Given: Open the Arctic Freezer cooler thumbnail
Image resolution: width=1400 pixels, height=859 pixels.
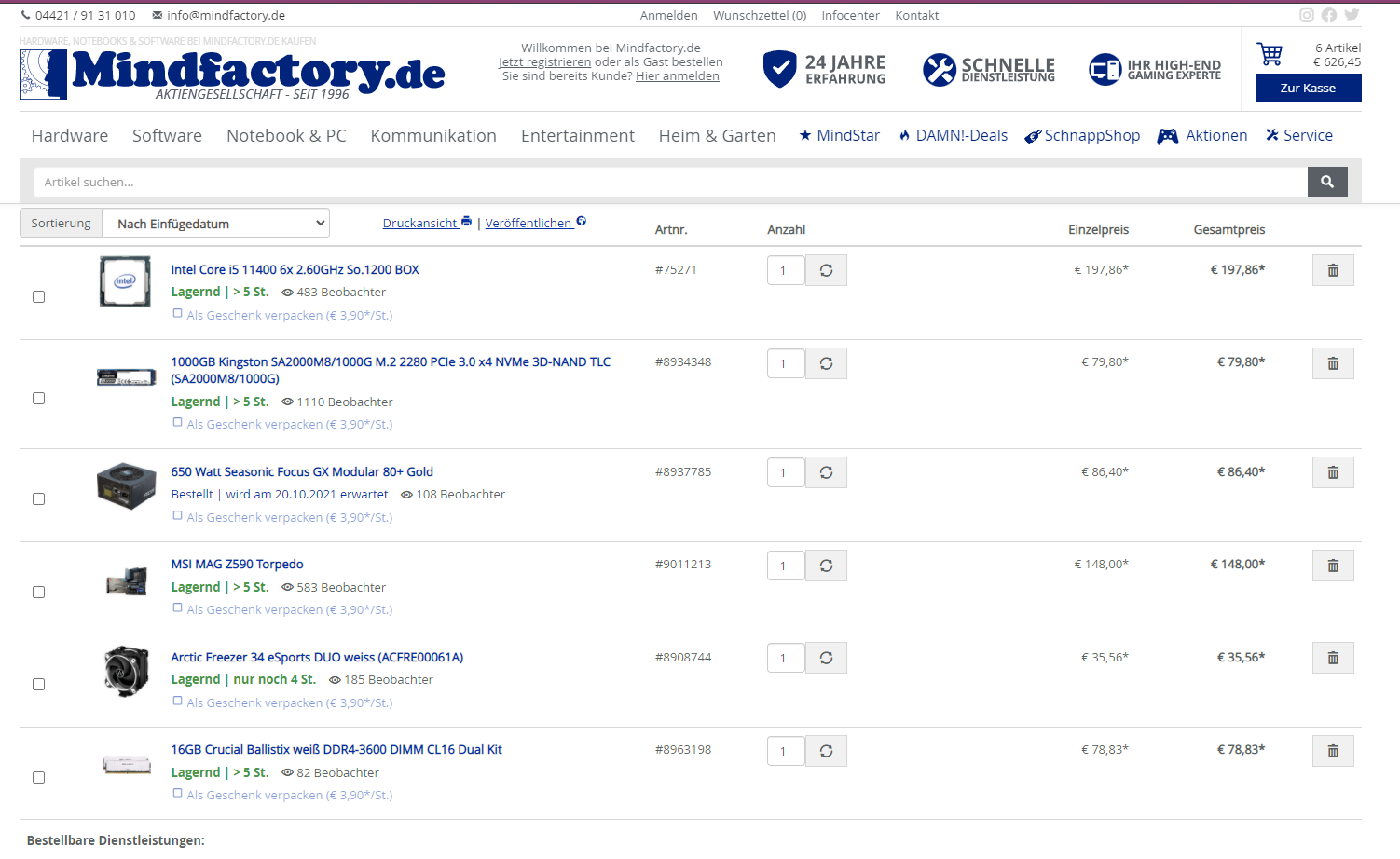Looking at the screenshot, I should [126, 671].
